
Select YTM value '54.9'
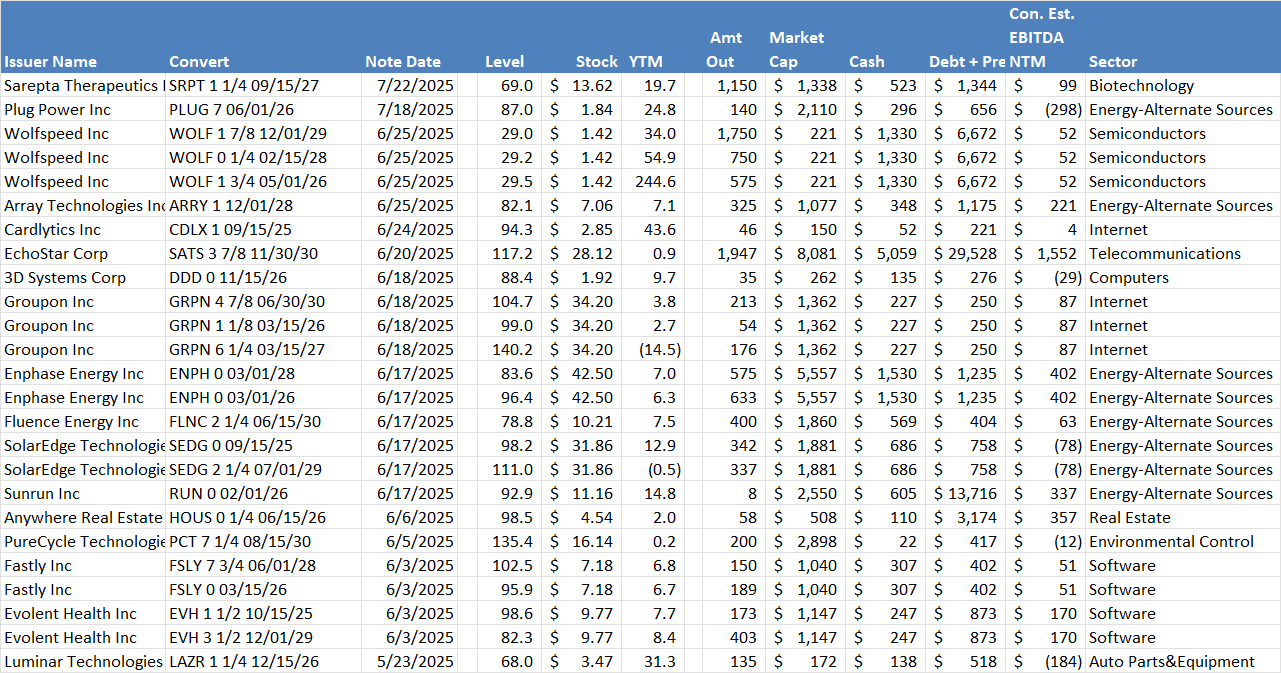click(661, 158)
